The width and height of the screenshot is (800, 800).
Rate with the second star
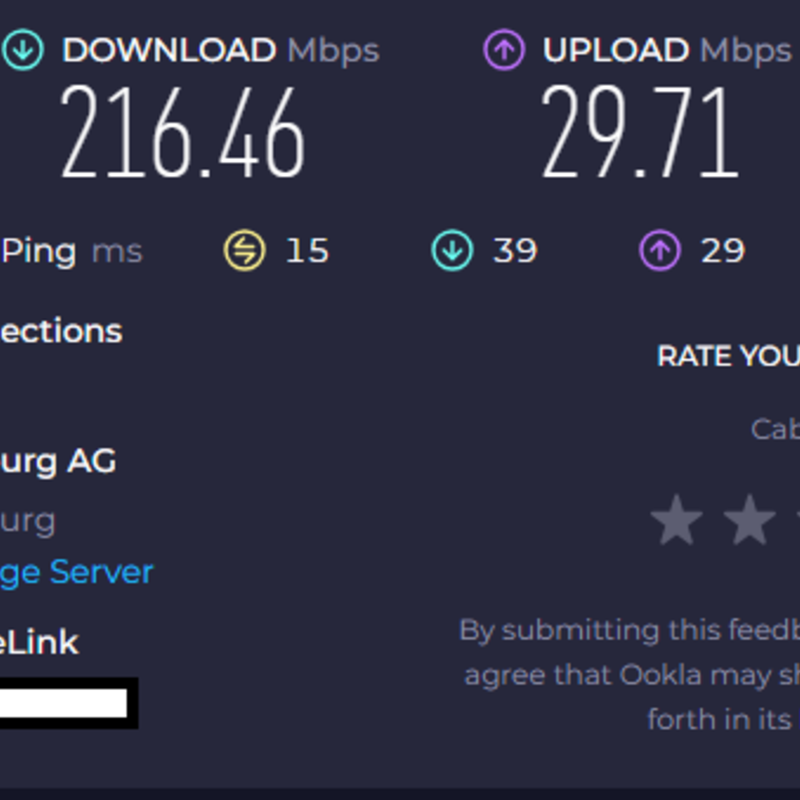pyautogui.click(x=750, y=521)
